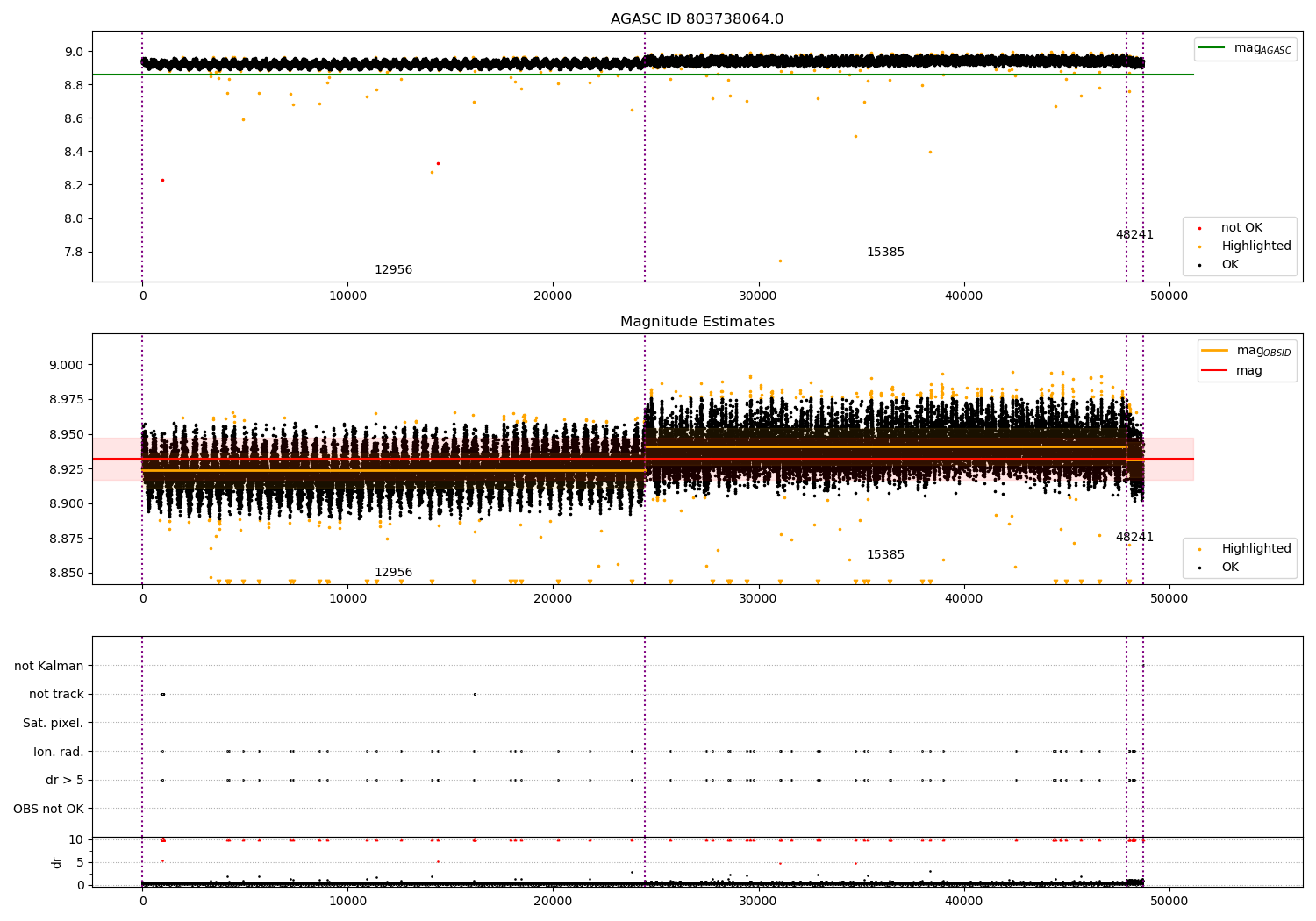Viewport: 1316px width, 921px height.
Task: Click 'Highlighted' in the top plot legend
Action: tap(1256, 246)
